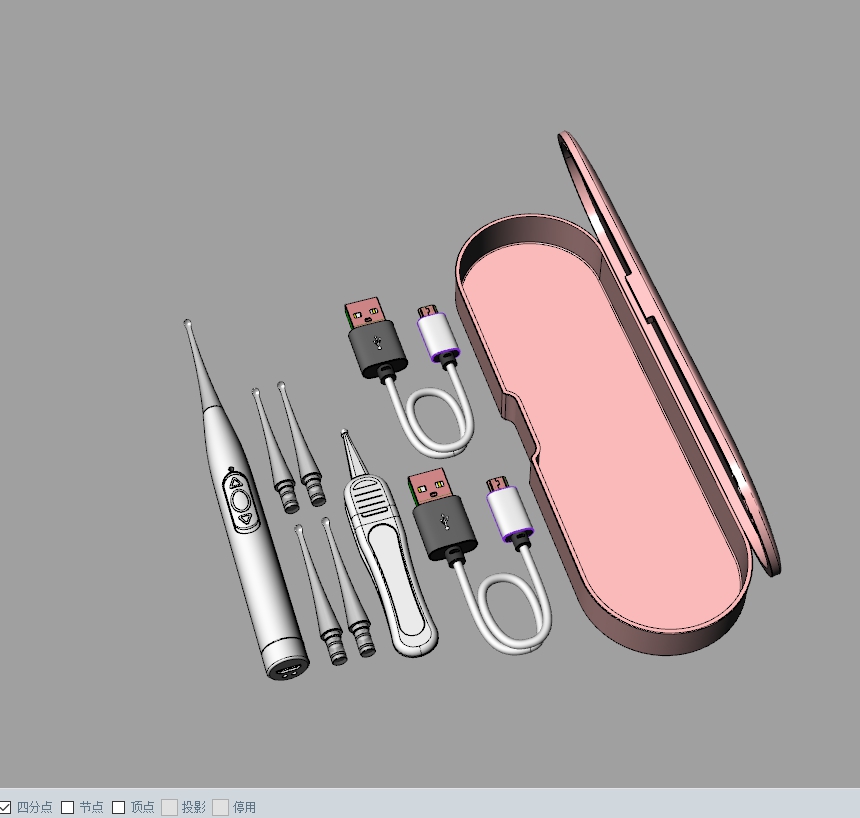Toggle the 停用 checkbox
860x818 pixels.
[x=220, y=807]
